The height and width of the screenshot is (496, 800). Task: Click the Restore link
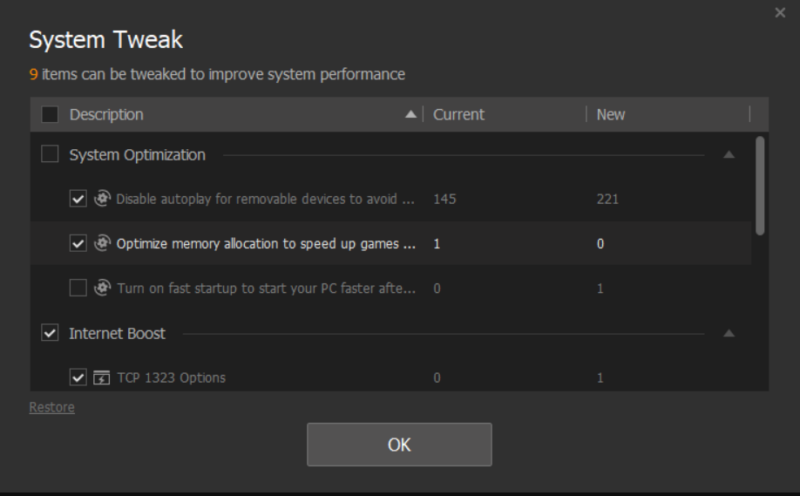(51, 407)
